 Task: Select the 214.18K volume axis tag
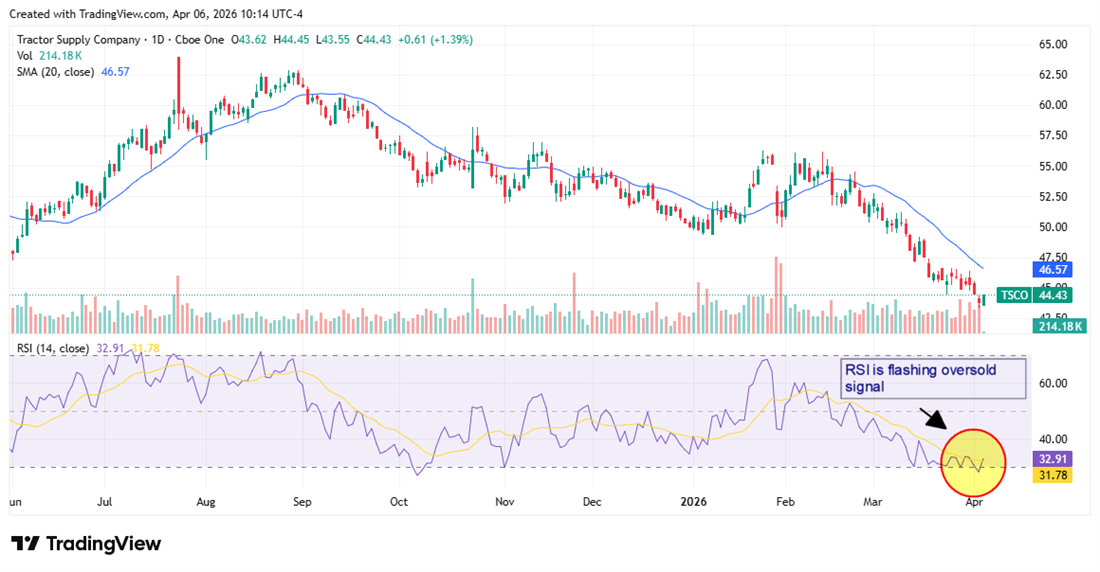[1058, 326]
